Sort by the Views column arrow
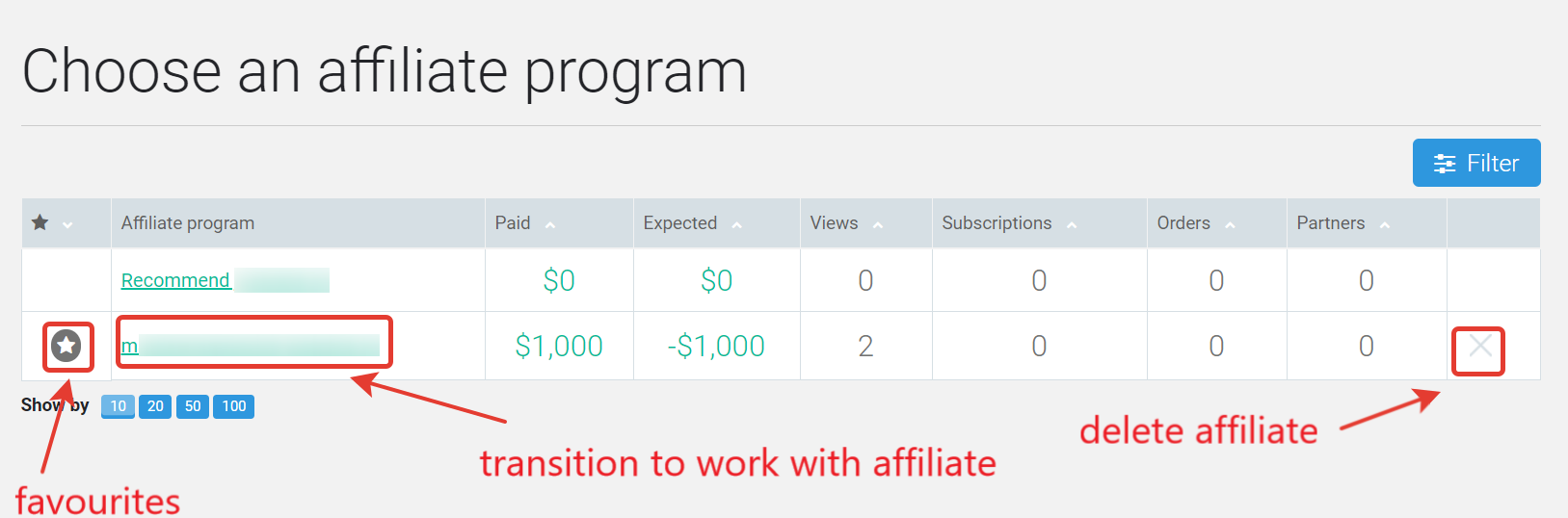1568x518 pixels. (x=878, y=224)
